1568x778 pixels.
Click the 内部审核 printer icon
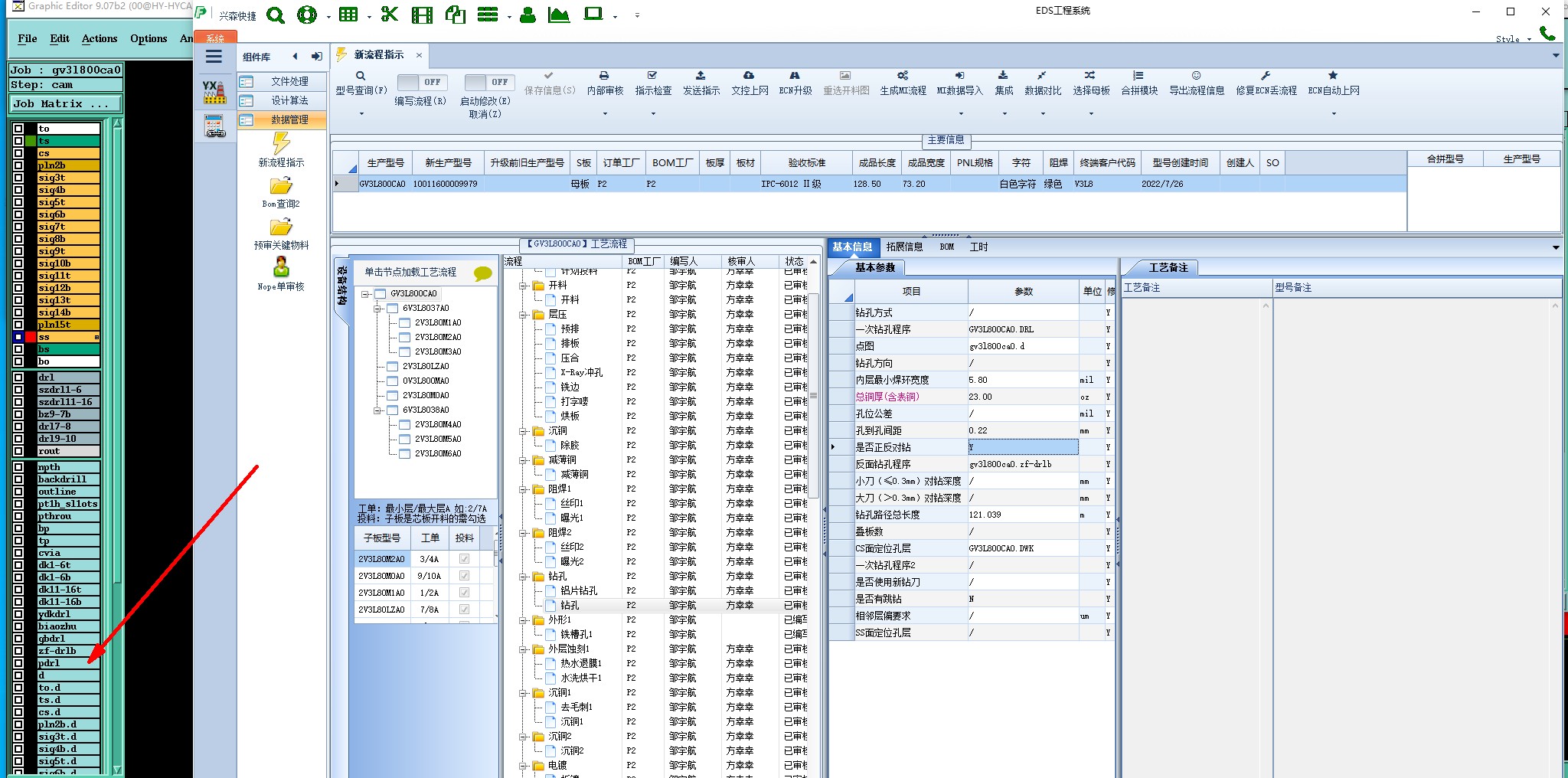pyautogui.click(x=604, y=76)
